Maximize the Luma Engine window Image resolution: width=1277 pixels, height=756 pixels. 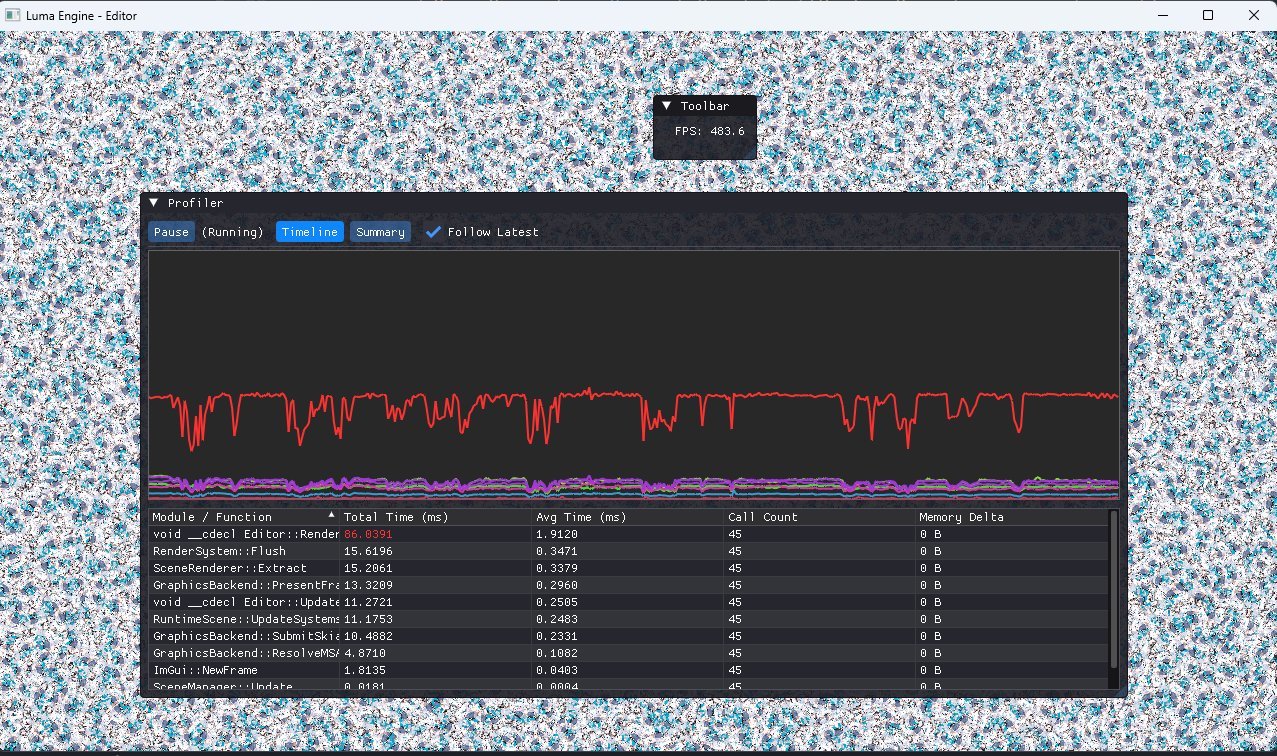tap(1207, 15)
